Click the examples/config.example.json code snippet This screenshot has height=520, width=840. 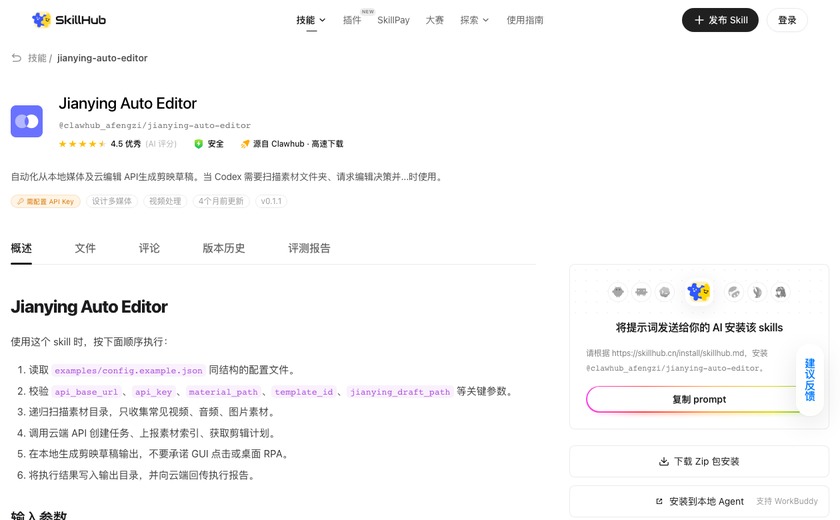pos(129,371)
